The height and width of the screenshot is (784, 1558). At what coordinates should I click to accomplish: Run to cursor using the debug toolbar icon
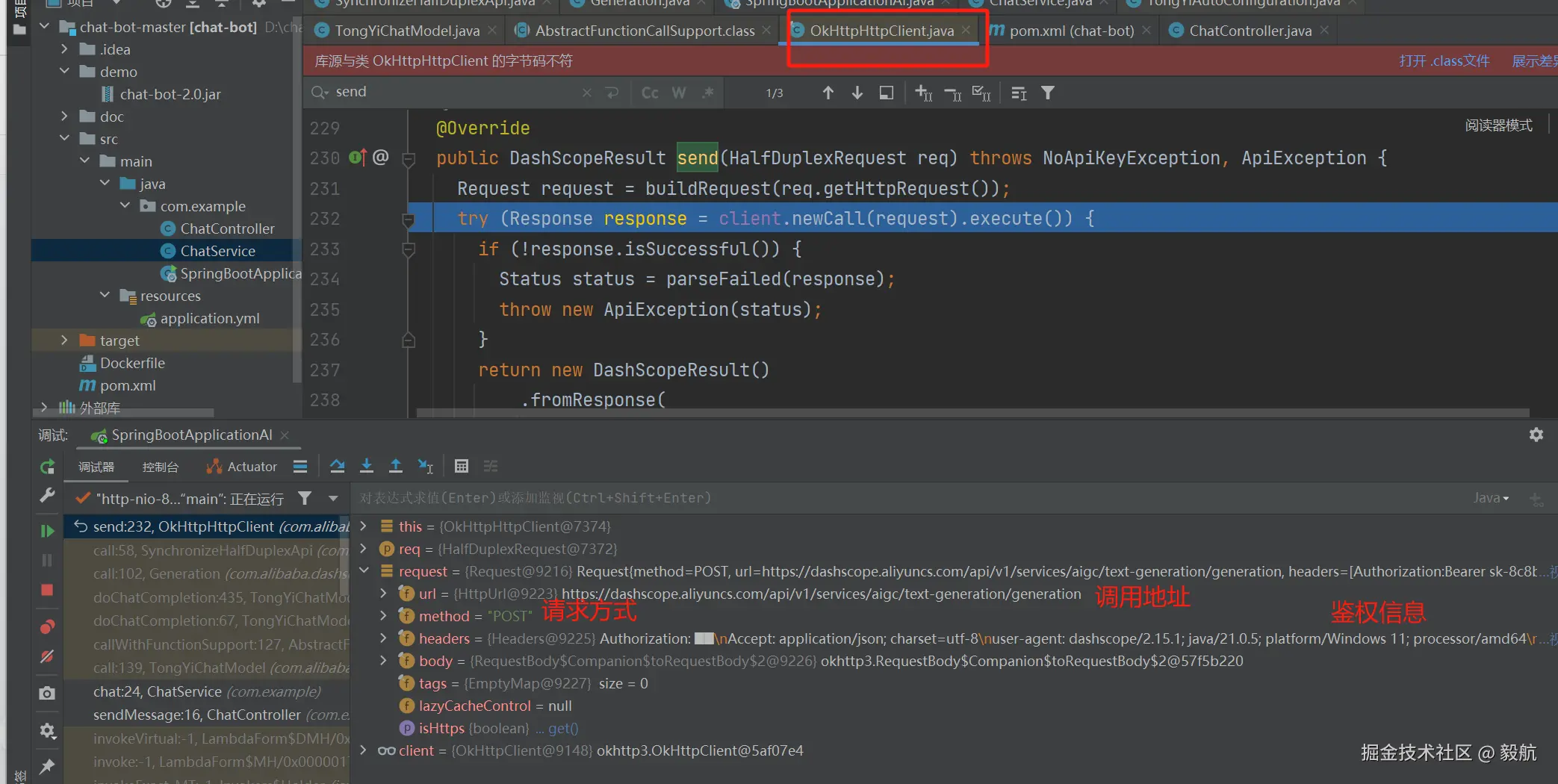point(426,467)
